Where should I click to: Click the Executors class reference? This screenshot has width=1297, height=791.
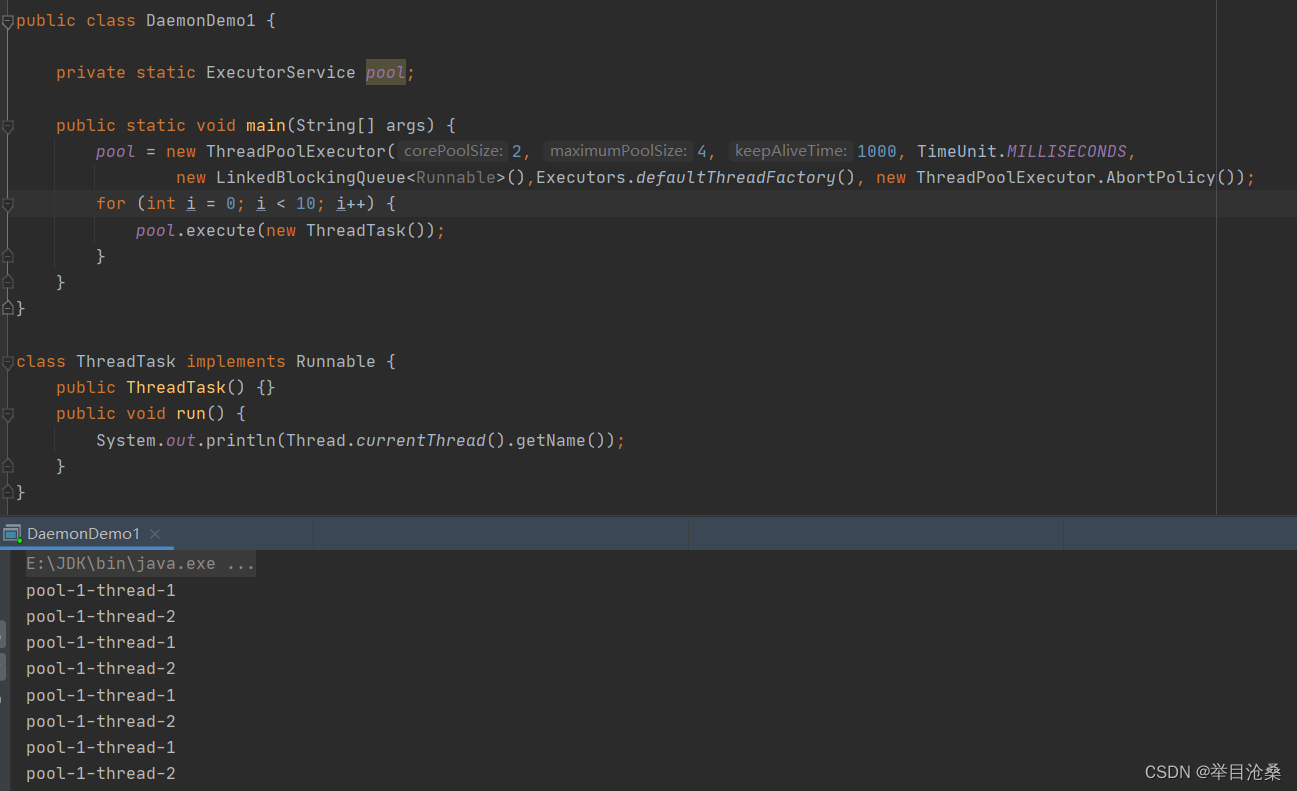pos(581,178)
